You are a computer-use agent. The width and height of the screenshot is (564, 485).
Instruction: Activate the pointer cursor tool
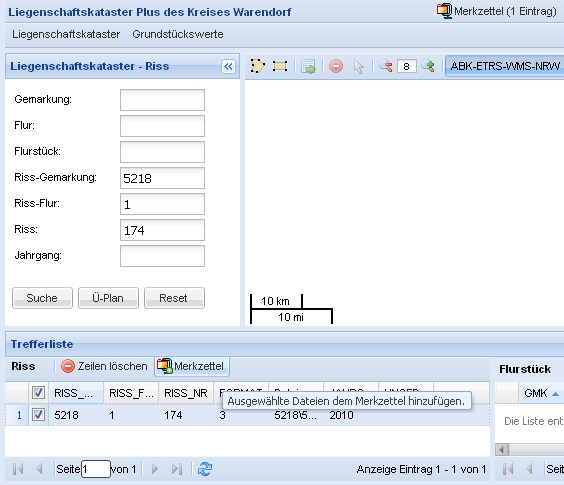(x=358, y=67)
